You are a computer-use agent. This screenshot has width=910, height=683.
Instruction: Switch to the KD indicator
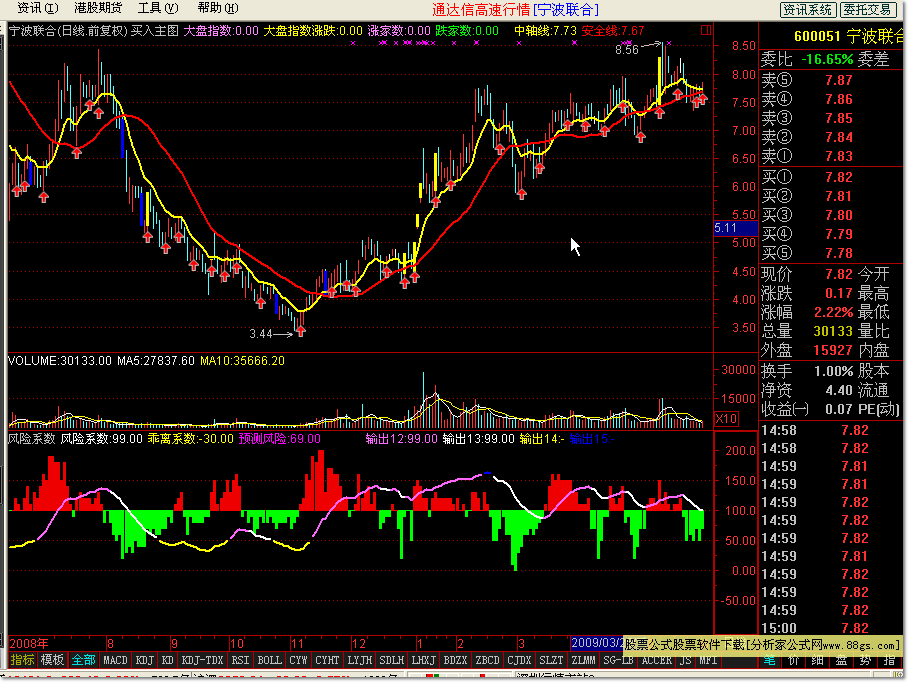click(x=168, y=660)
